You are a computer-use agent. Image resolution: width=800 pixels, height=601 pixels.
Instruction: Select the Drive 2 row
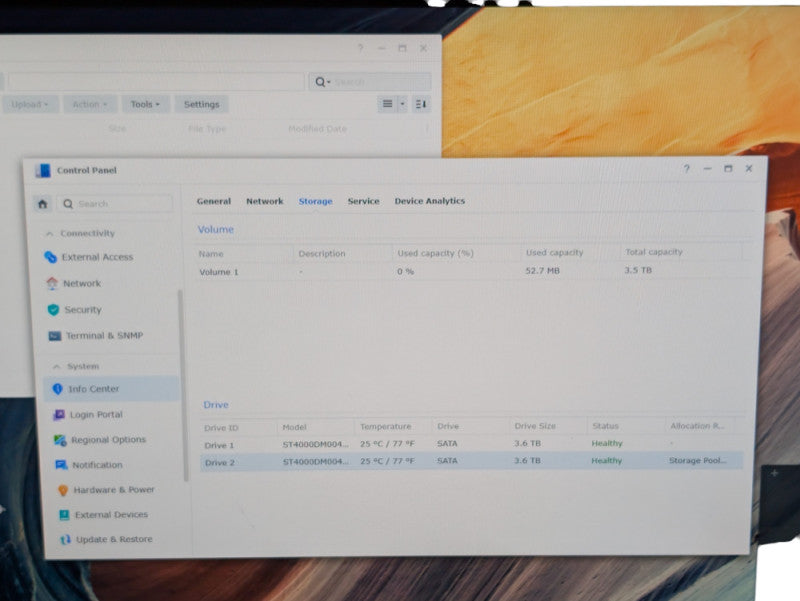point(472,461)
